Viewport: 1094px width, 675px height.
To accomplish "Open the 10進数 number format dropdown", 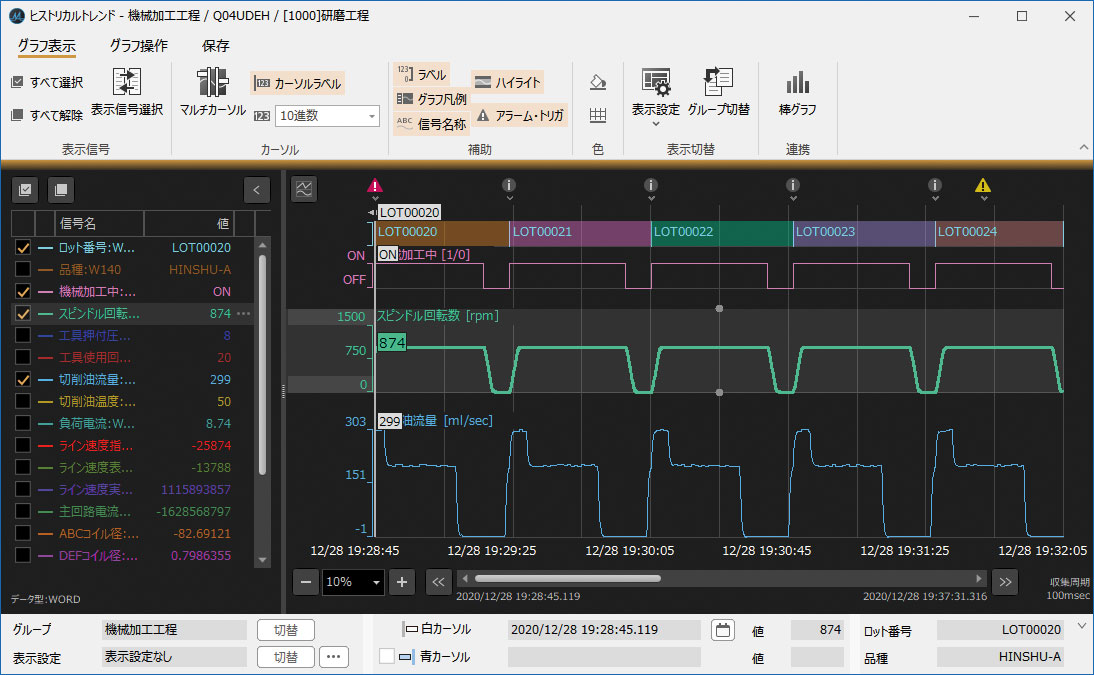I will click(x=327, y=116).
